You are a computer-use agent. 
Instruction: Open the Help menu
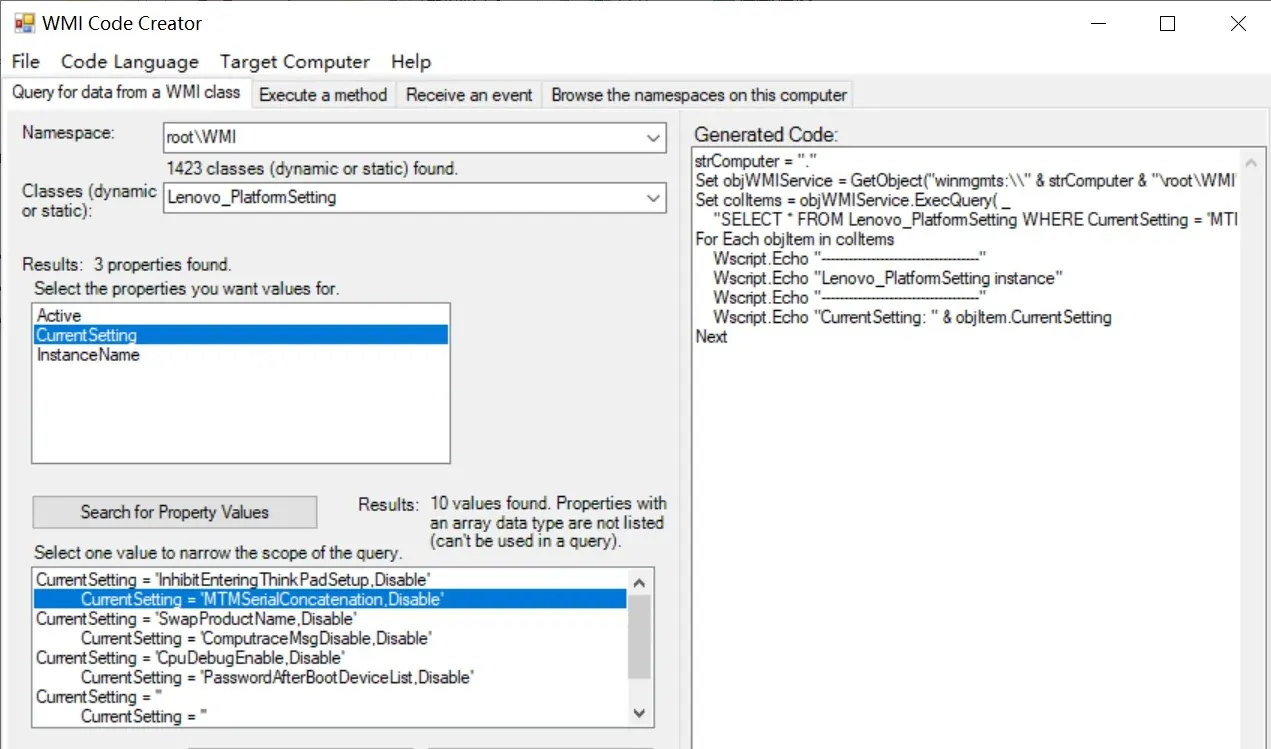coord(411,61)
